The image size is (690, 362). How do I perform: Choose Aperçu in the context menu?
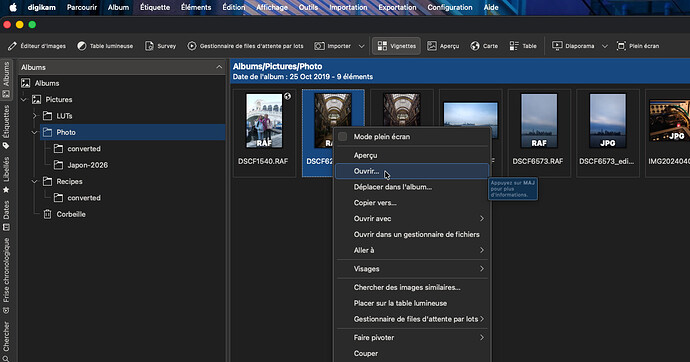(413, 155)
